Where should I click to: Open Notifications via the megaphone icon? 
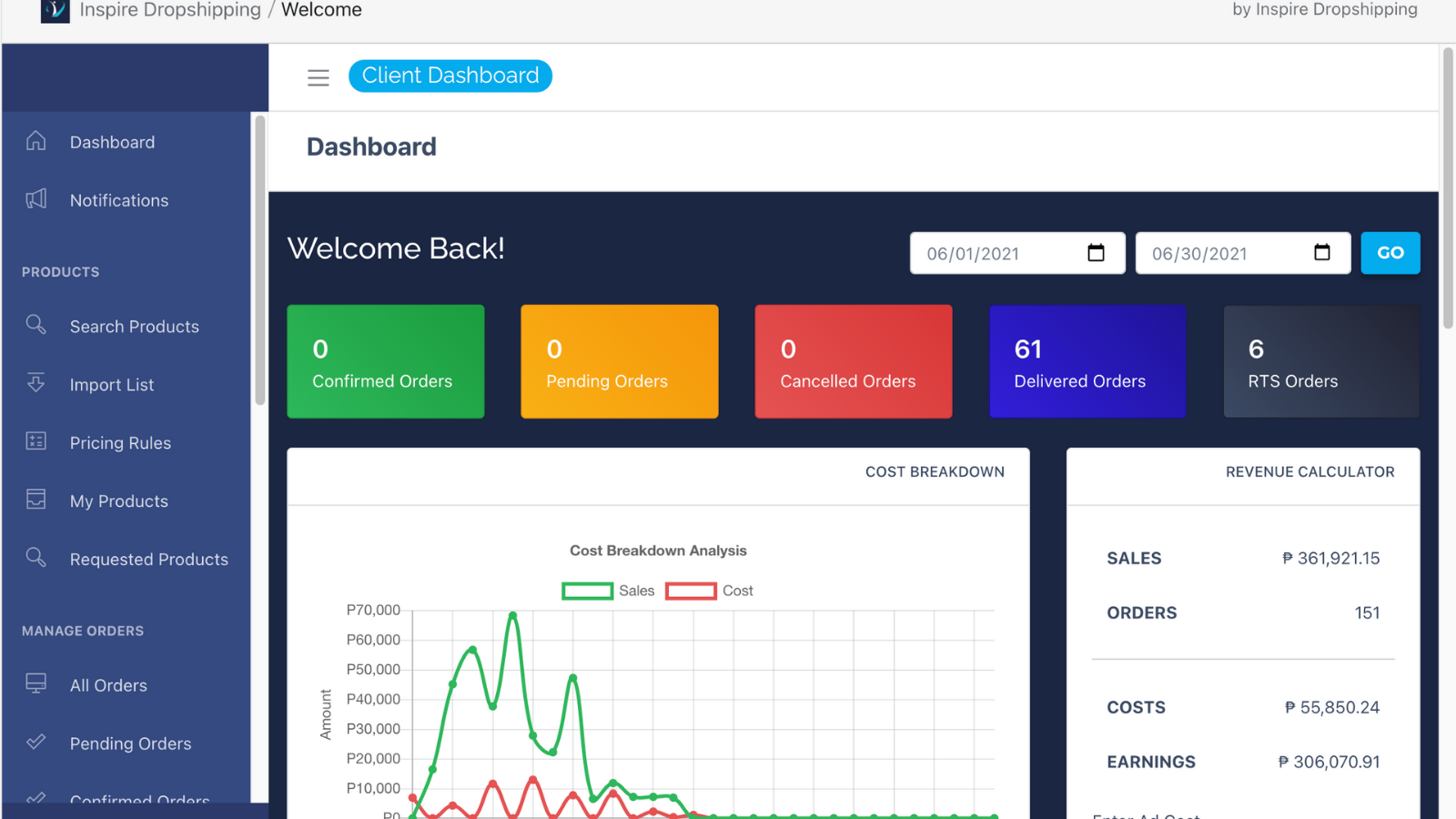pyautogui.click(x=35, y=199)
